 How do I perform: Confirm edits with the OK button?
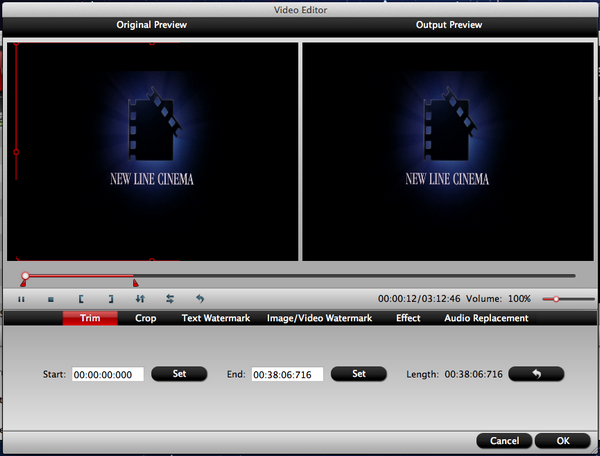[562, 441]
